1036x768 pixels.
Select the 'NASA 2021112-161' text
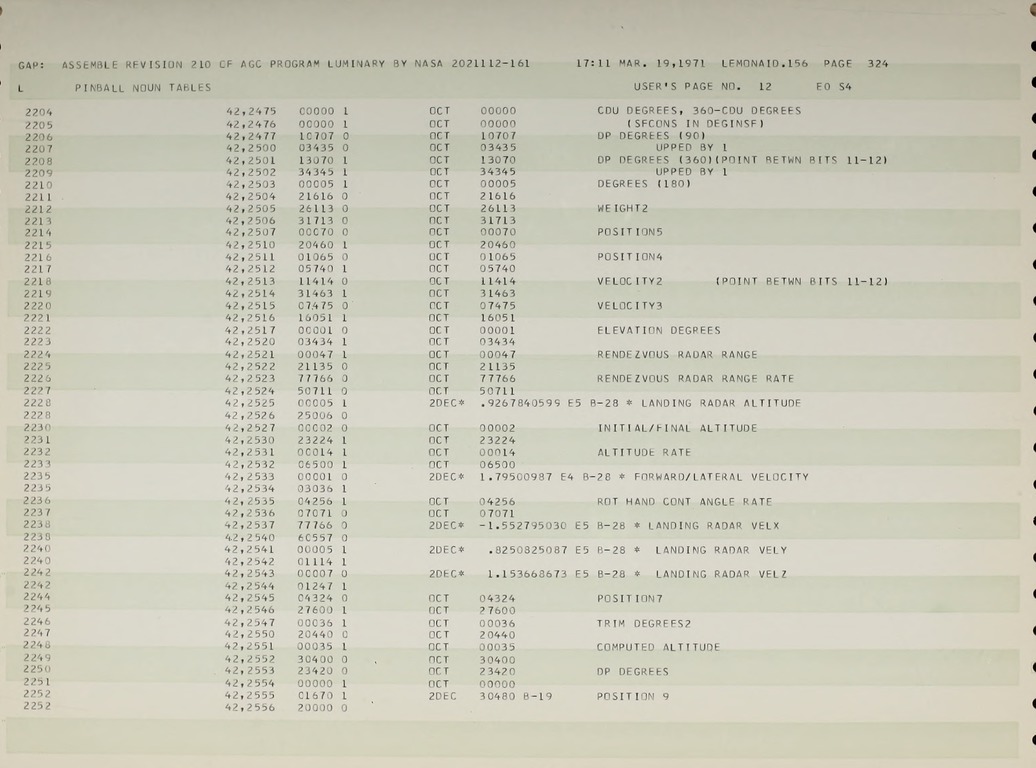click(472, 63)
